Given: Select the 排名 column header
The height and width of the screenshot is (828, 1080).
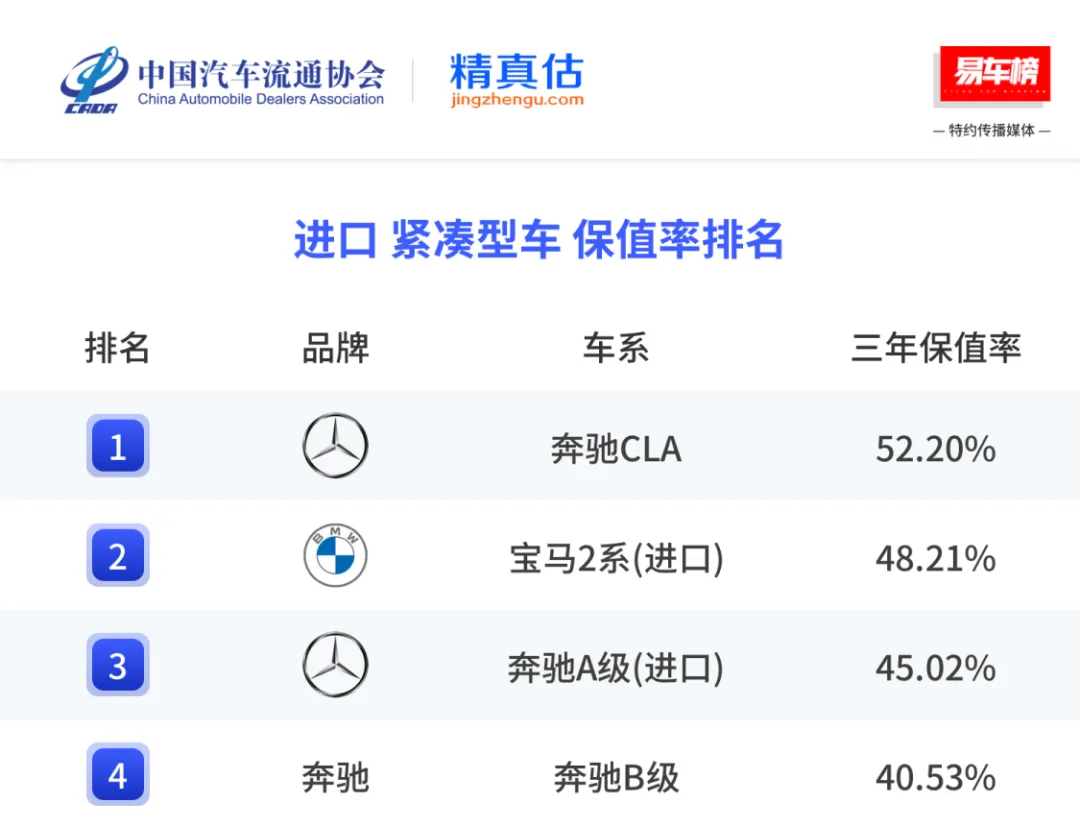Looking at the screenshot, I should click(x=117, y=347).
